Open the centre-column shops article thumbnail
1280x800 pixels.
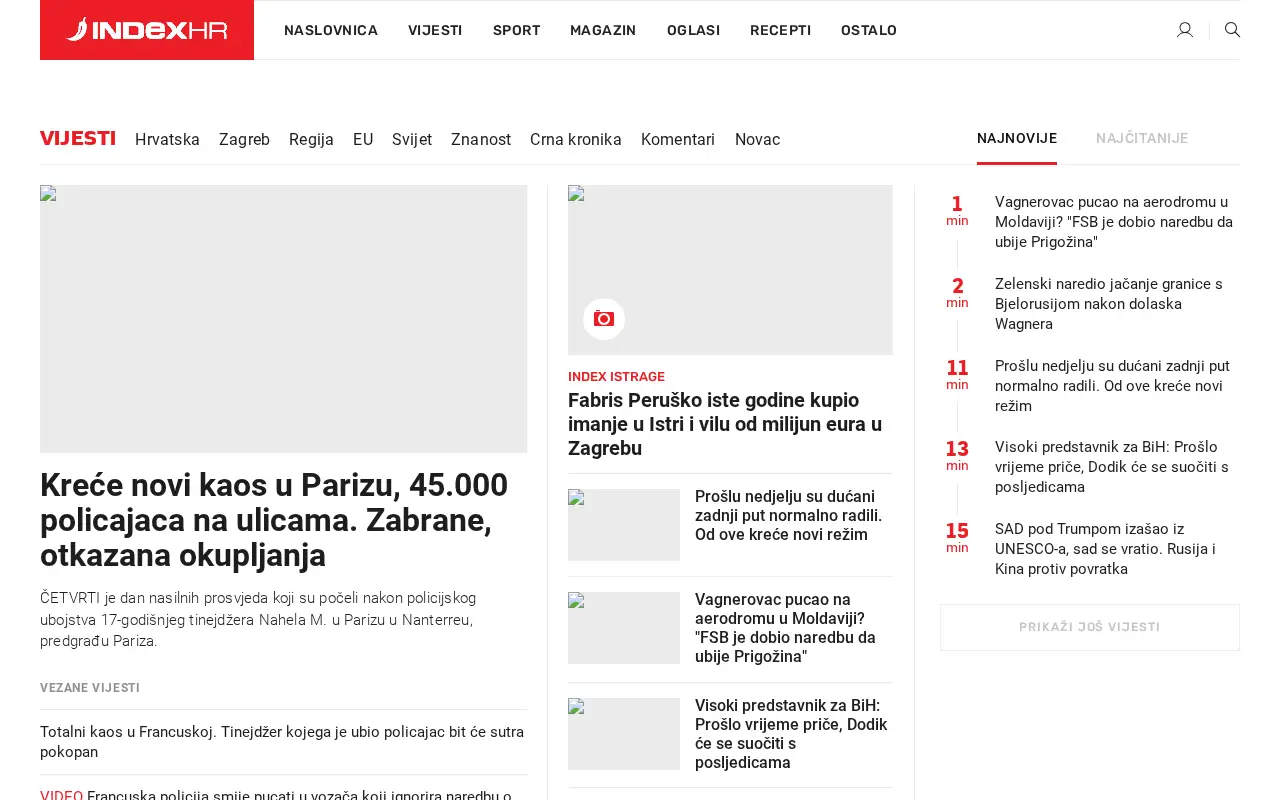(x=624, y=525)
